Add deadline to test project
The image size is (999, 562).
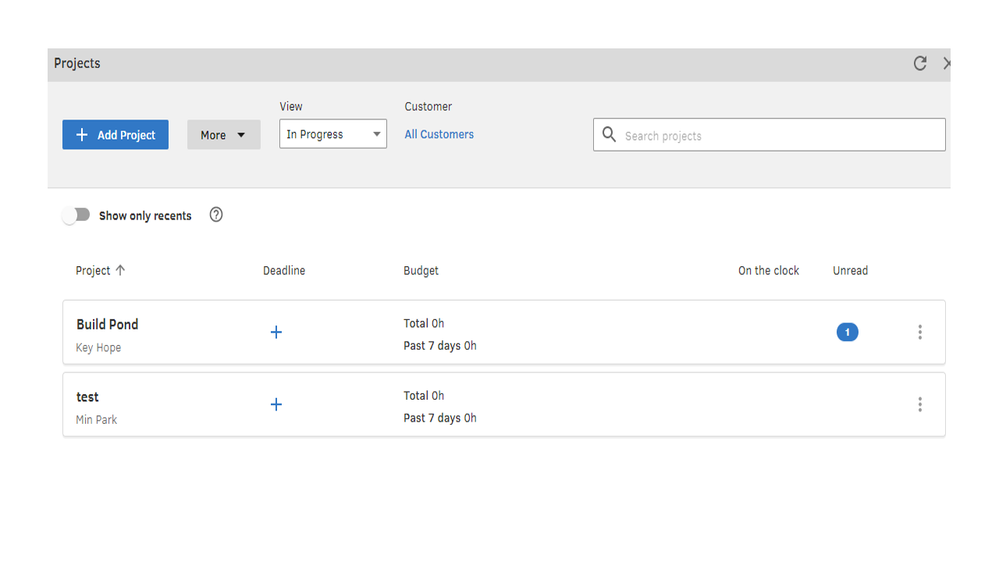pyautogui.click(x=276, y=405)
